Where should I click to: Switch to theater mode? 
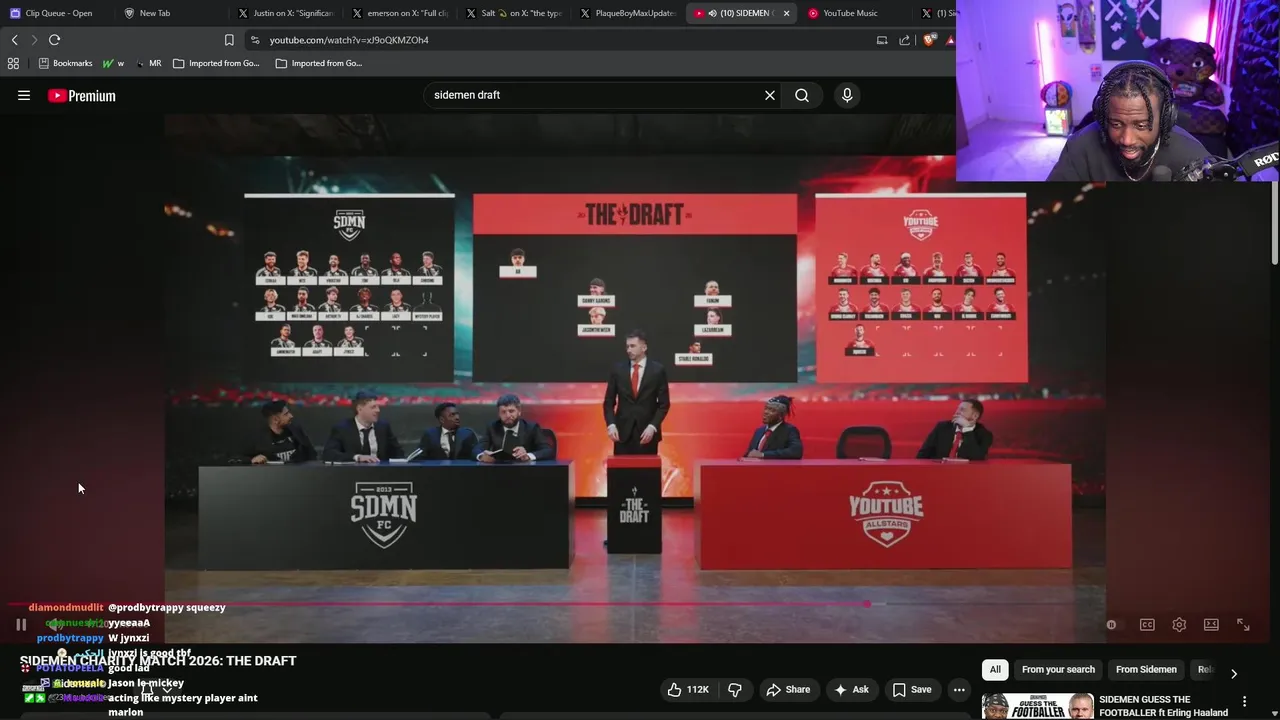point(1211,625)
